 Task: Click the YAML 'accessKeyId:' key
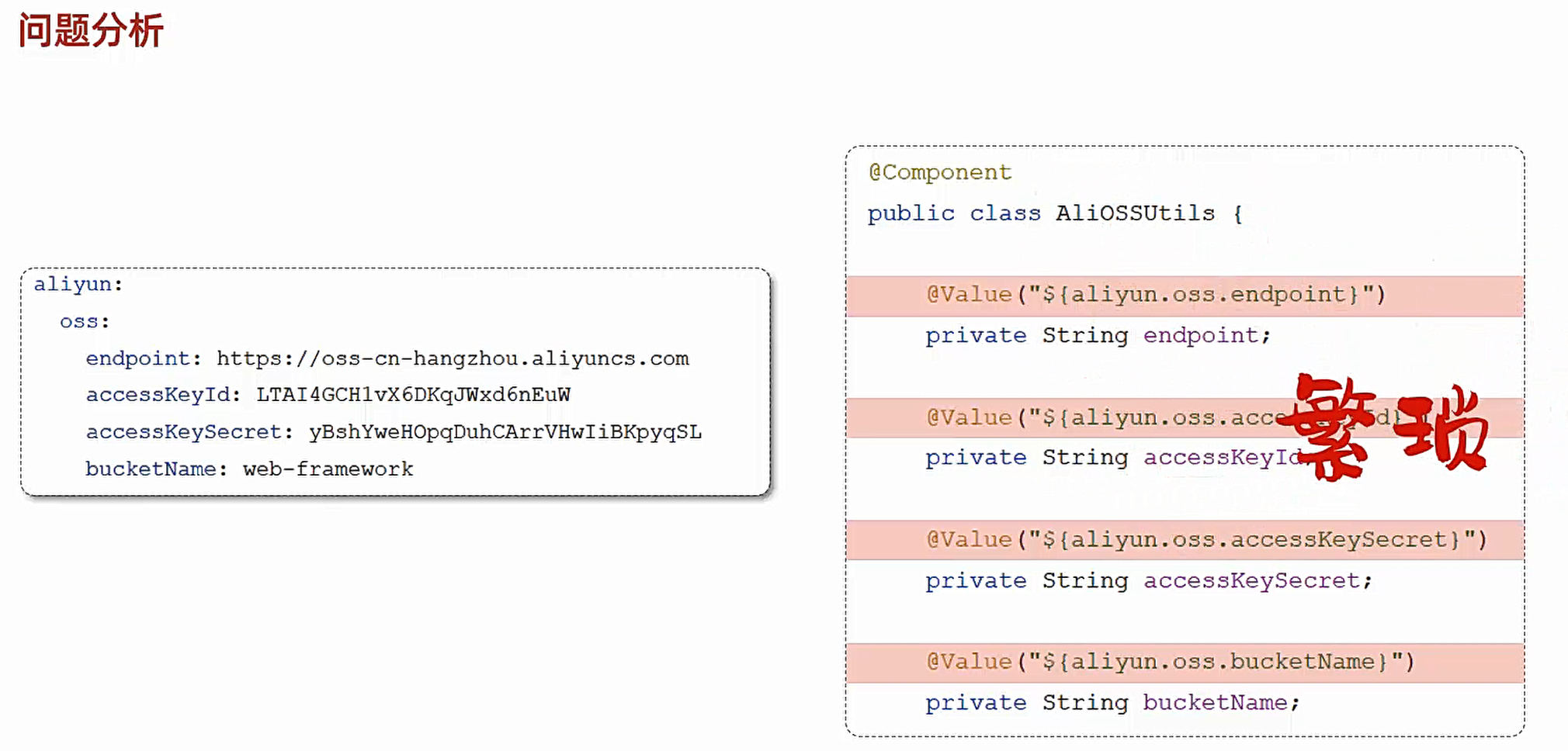pos(164,395)
